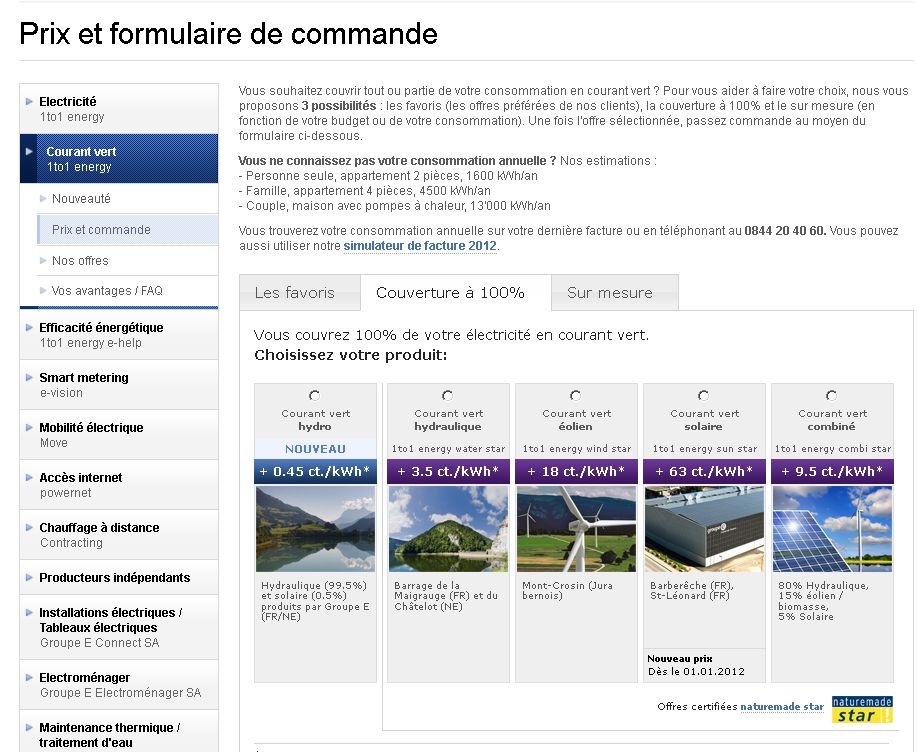
Task: Click the combiné solar panel photo
Action: pos(832,529)
